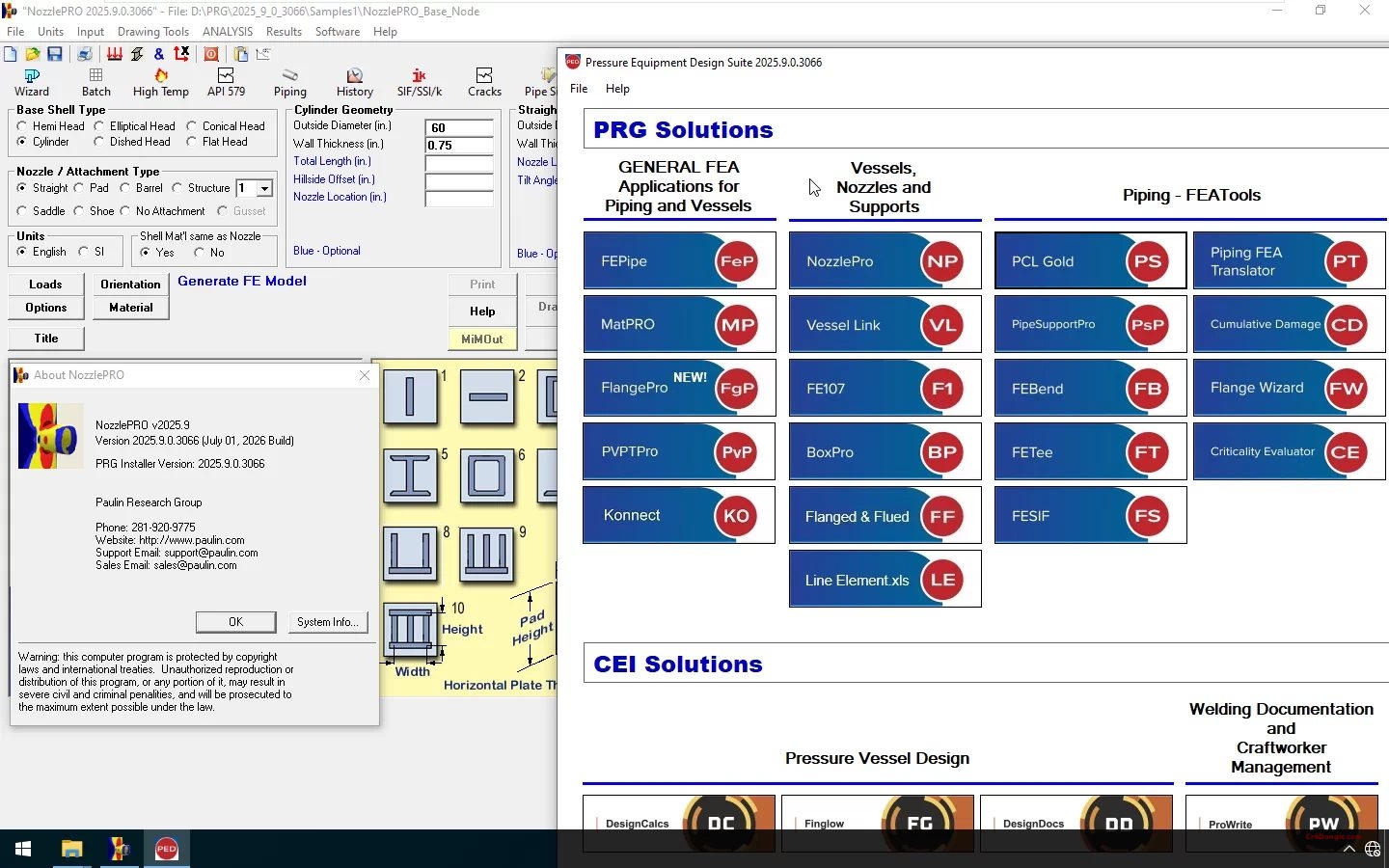The height and width of the screenshot is (868, 1389).
Task: Select plate shape number 1 thumbnail
Action: click(x=410, y=396)
